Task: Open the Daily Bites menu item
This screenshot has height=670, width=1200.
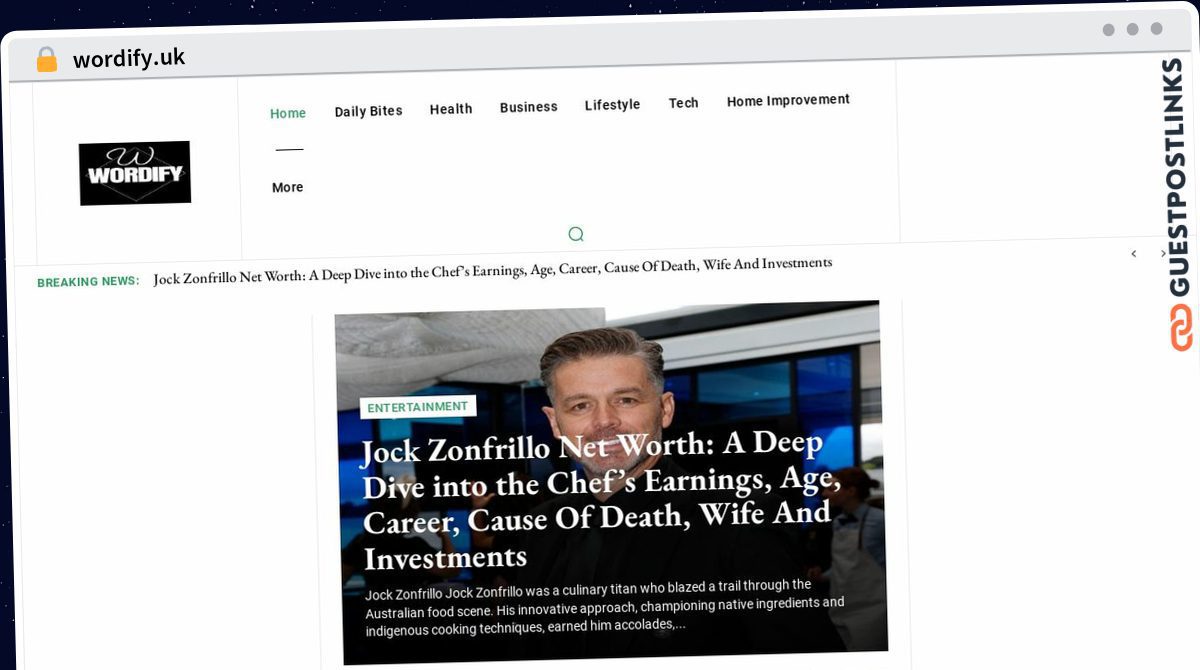Action: pyautogui.click(x=368, y=111)
